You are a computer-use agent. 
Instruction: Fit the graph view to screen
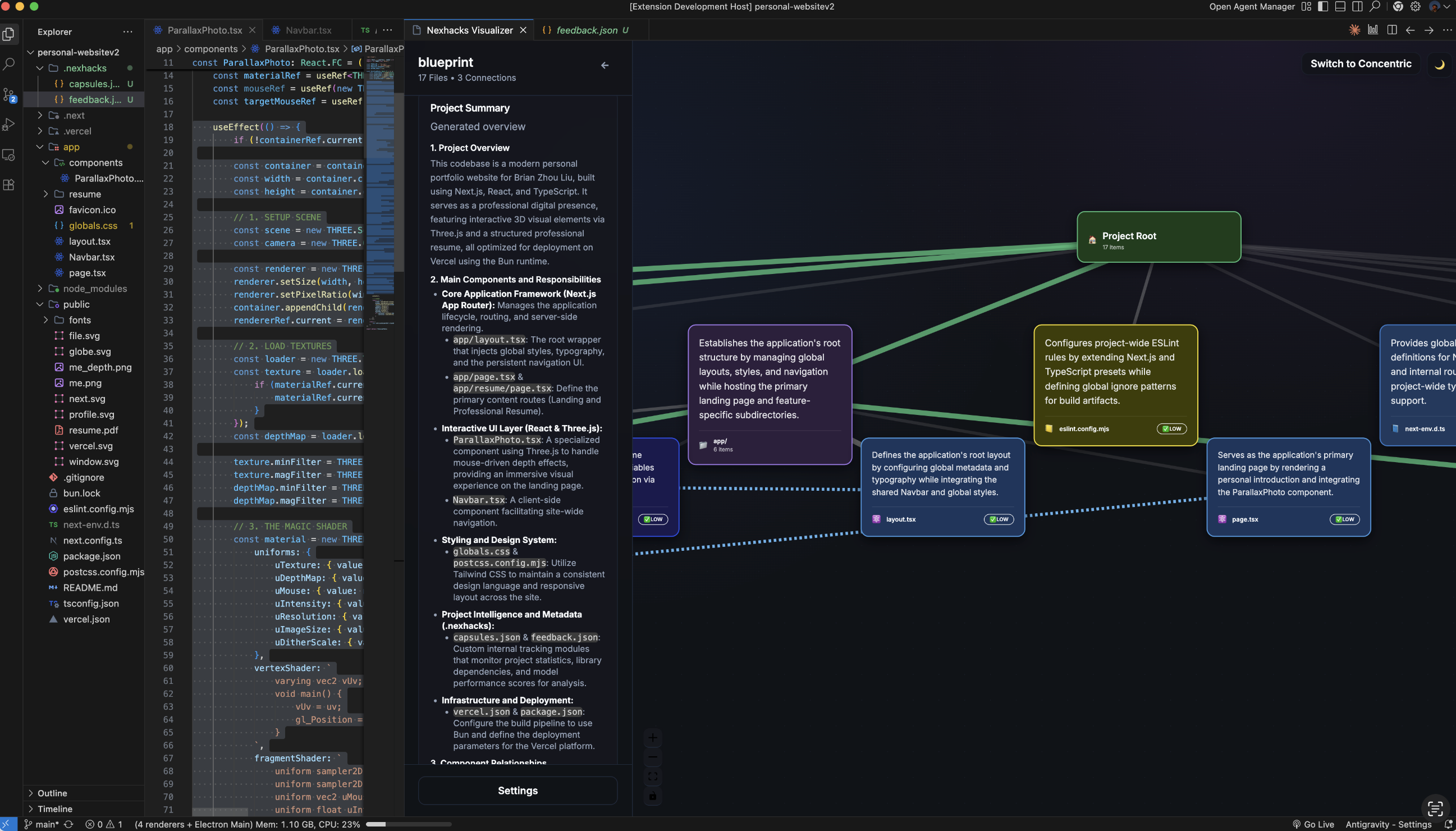click(653, 777)
